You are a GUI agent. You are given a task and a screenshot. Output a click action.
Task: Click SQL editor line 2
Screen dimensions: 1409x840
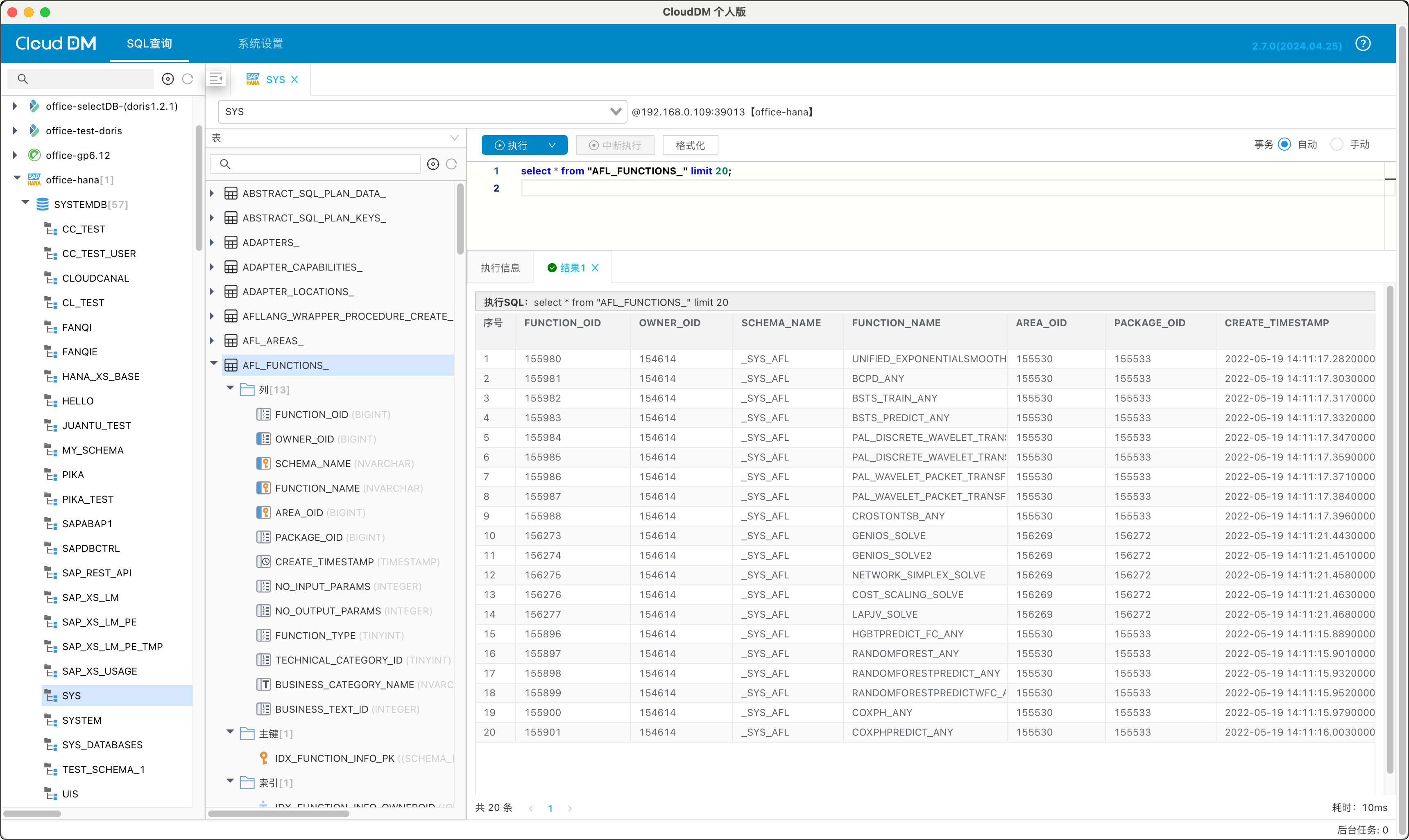click(954, 188)
